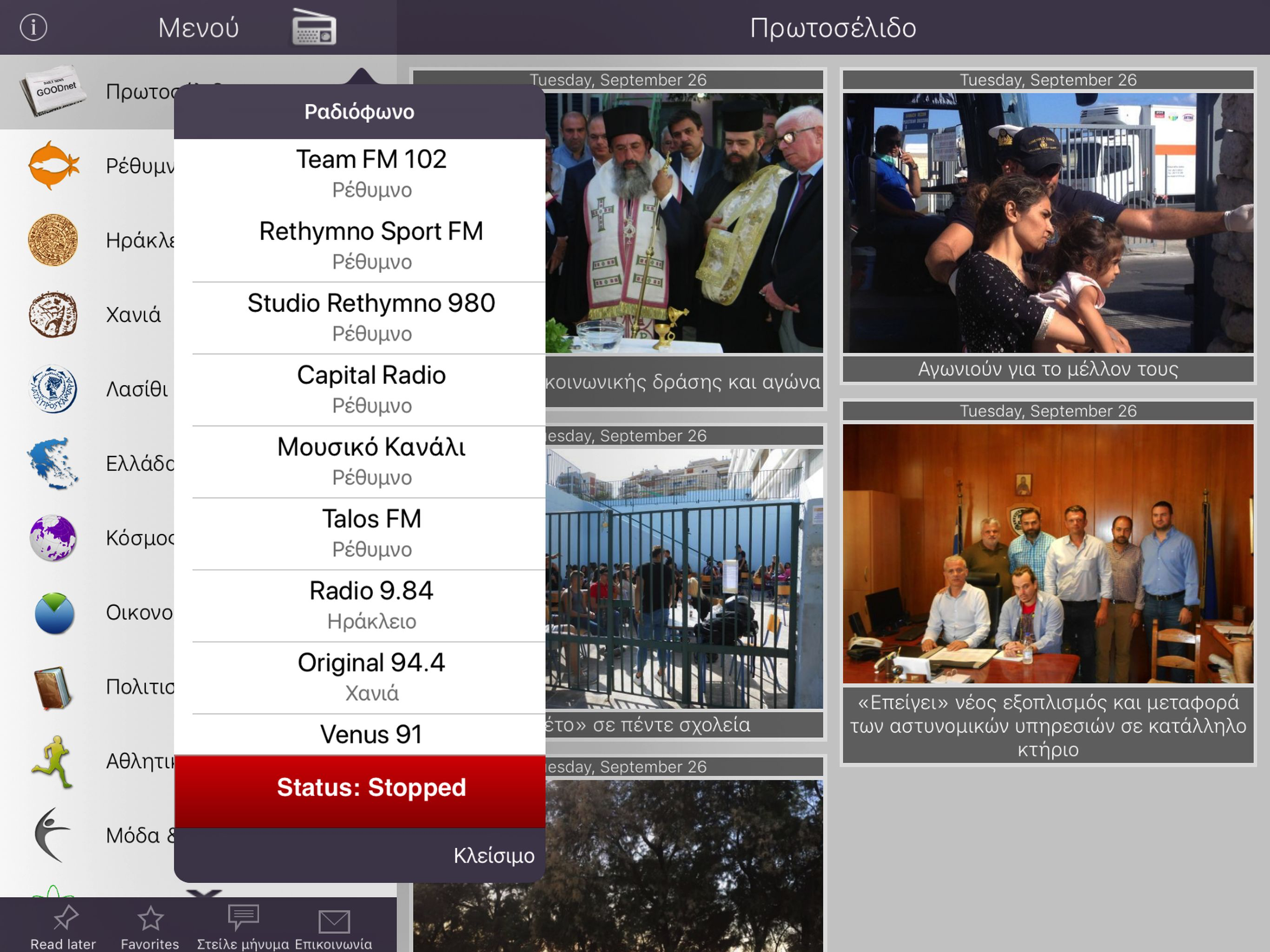Open the Κόσμος menu label

pyautogui.click(x=140, y=538)
